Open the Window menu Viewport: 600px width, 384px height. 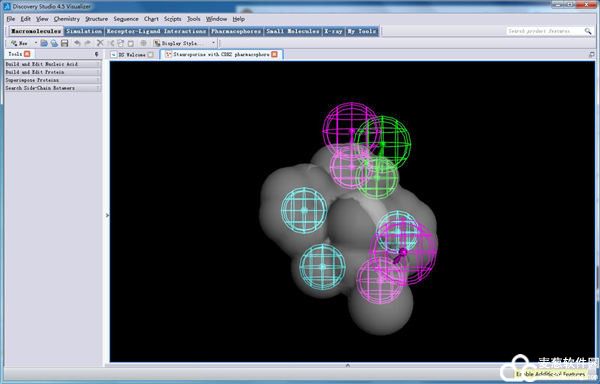click(x=217, y=19)
